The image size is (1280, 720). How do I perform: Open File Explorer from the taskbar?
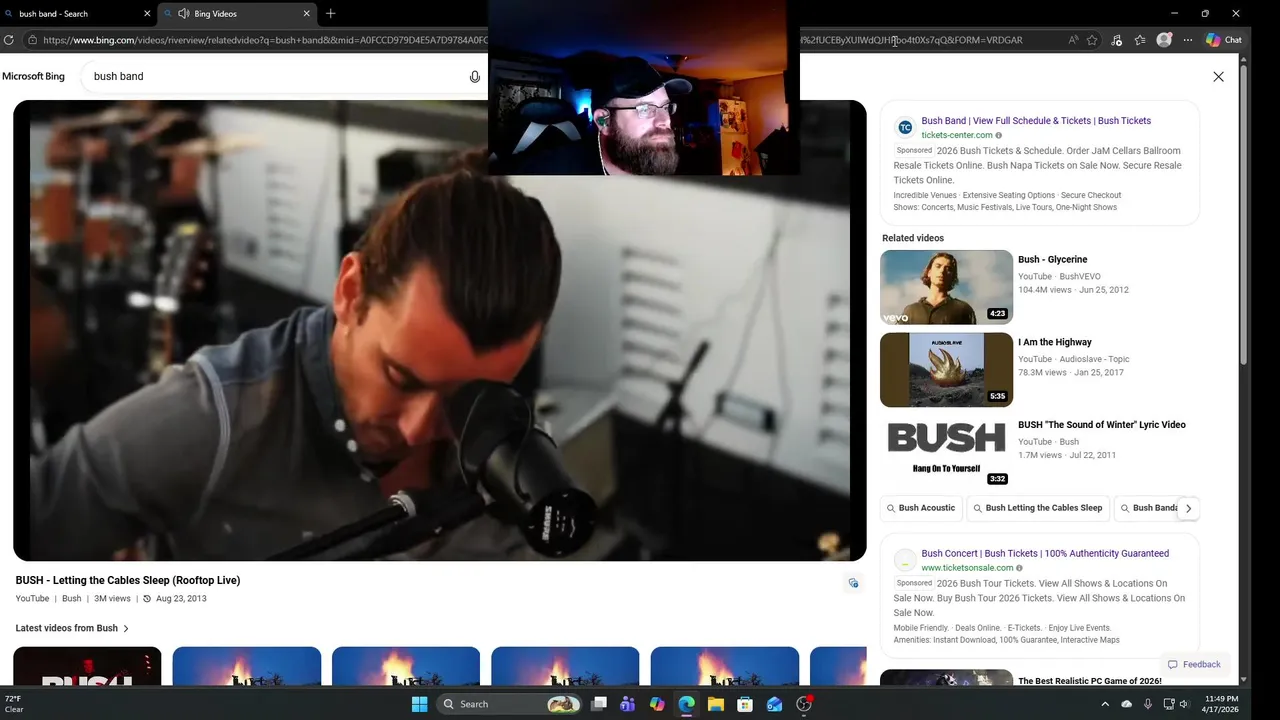coord(716,704)
